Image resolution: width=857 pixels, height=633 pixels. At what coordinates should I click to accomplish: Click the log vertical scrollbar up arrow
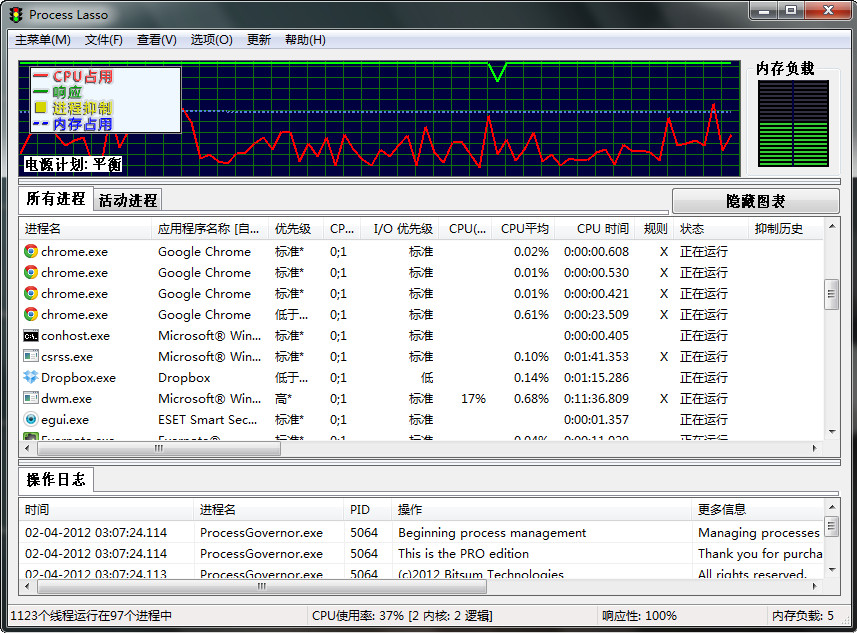(832, 507)
